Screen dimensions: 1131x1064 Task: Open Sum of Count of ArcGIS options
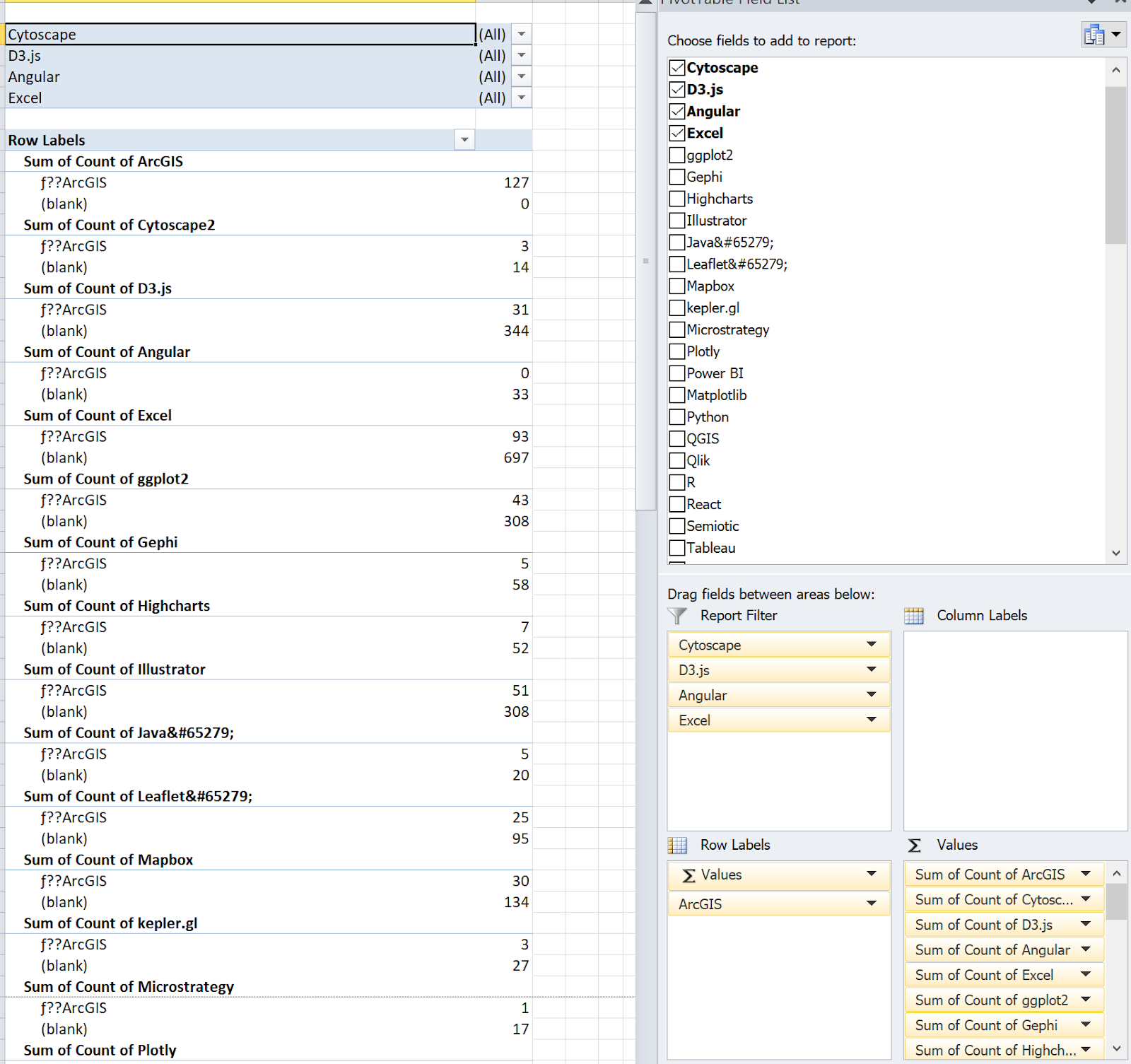[1086, 875]
